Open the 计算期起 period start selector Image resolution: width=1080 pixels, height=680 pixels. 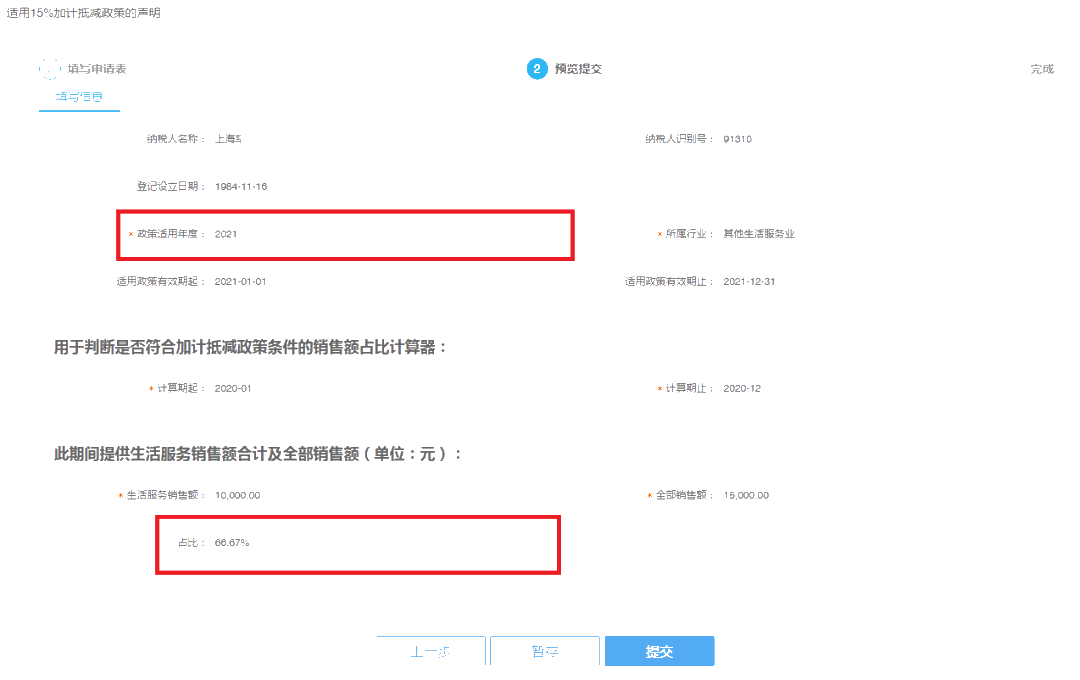(x=233, y=388)
